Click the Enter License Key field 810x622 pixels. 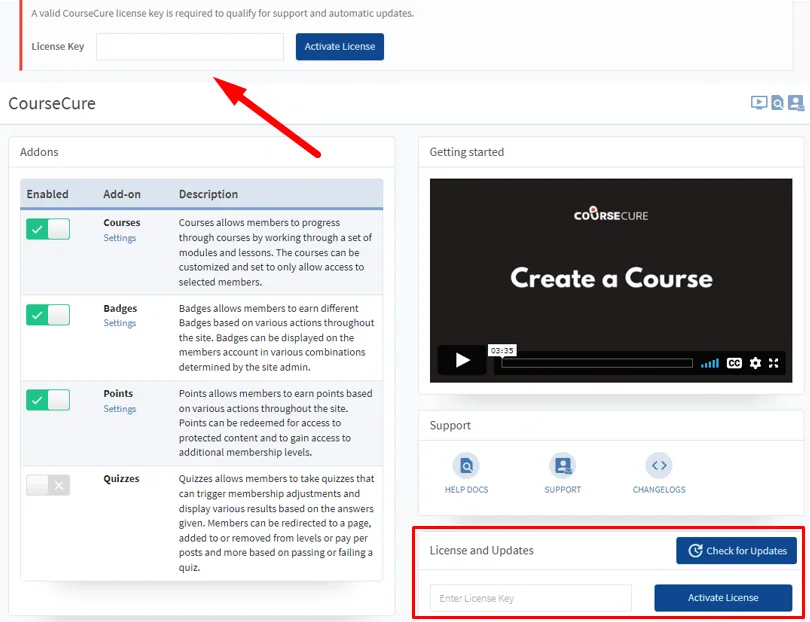click(x=530, y=598)
